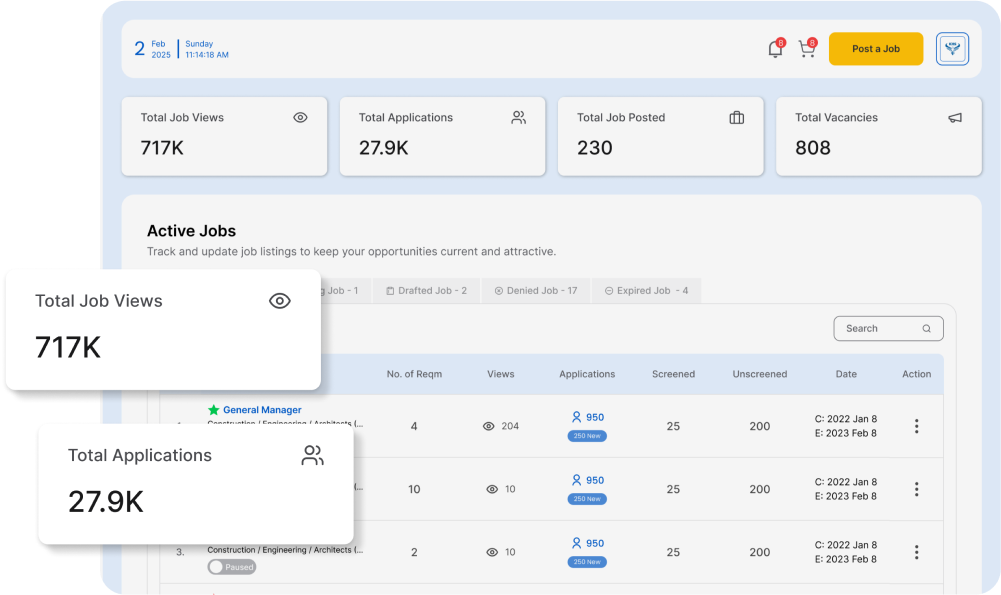
Task: Click the people icon on floating Total Applications card
Action: pyautogui.click(x=313, y=456)
